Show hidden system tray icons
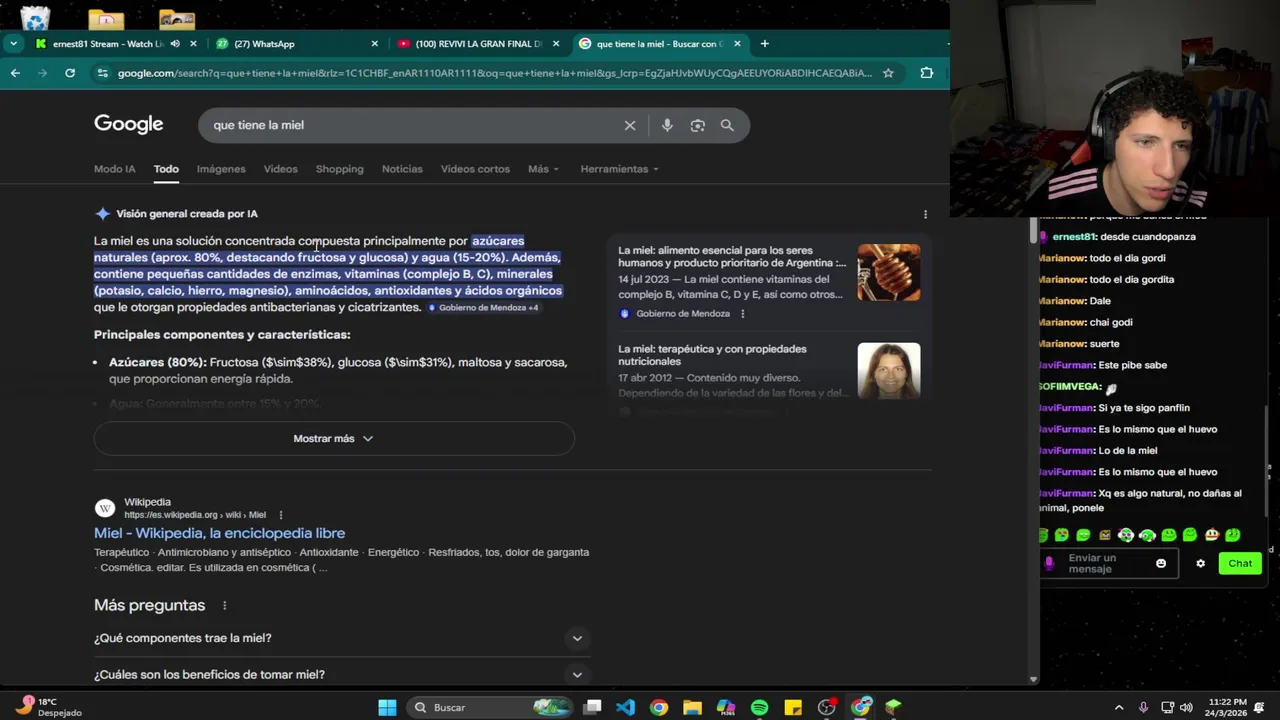1280x720 pixels. coord(1119,707)
